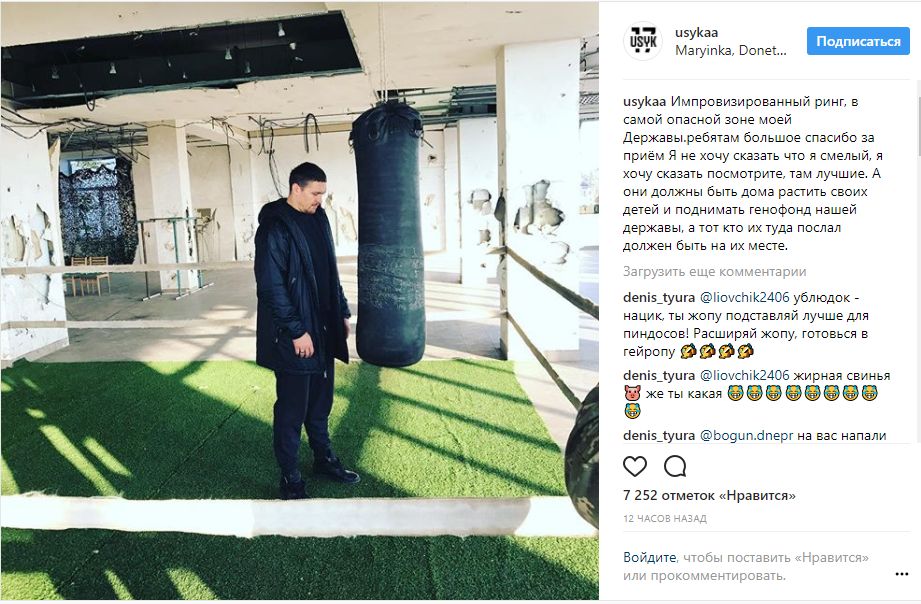Open first denis_tyura commenter profile
921x604 pixels.
[659, 297]
